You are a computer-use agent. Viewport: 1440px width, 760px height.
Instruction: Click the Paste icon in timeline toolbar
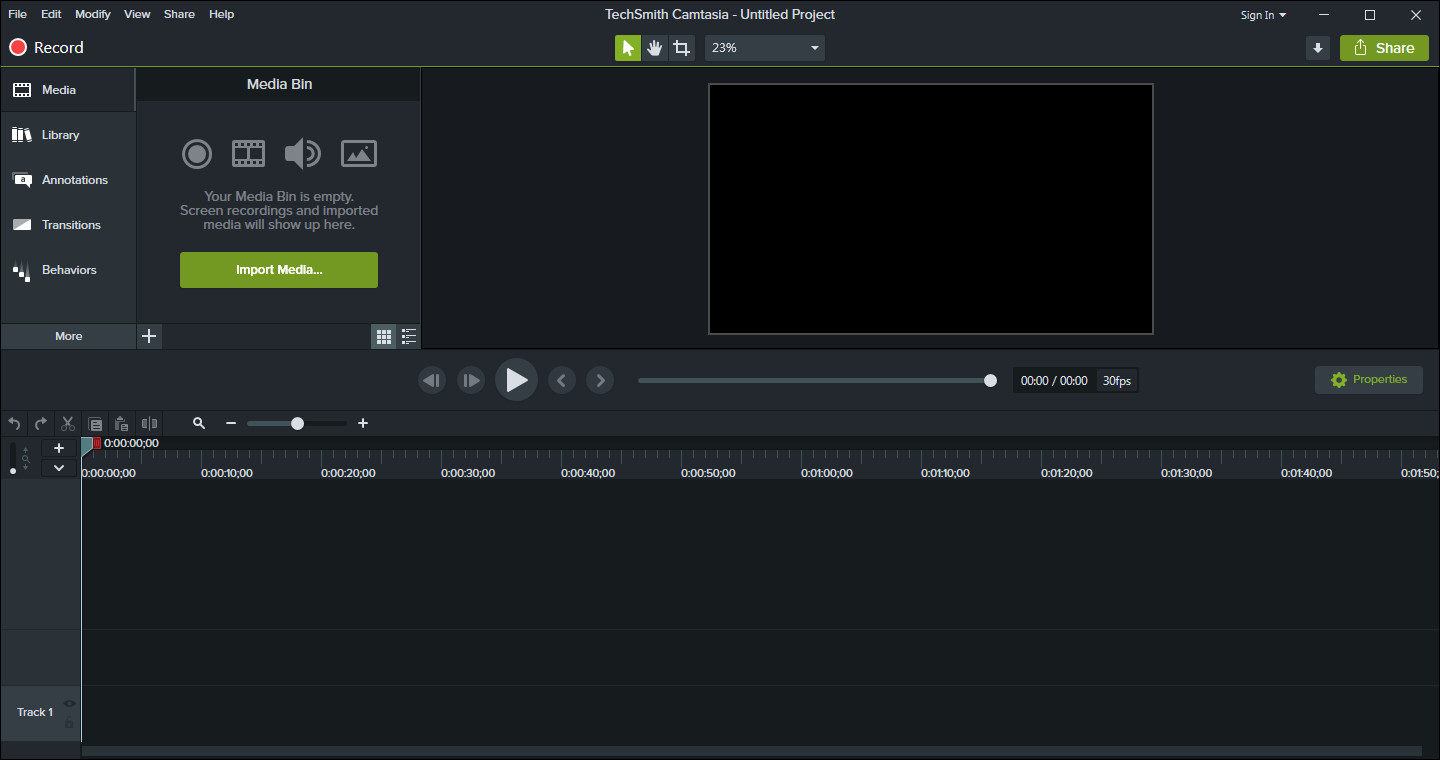pos(122,424)
